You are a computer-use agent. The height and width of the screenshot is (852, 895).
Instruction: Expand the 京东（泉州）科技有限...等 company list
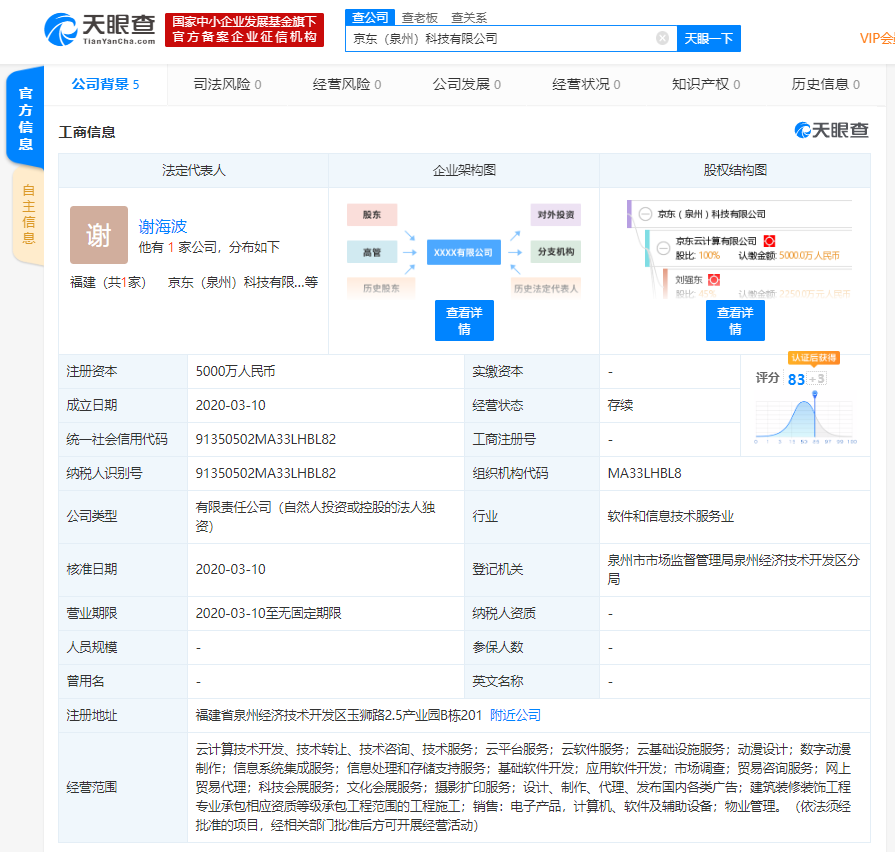tap(243, 282)
